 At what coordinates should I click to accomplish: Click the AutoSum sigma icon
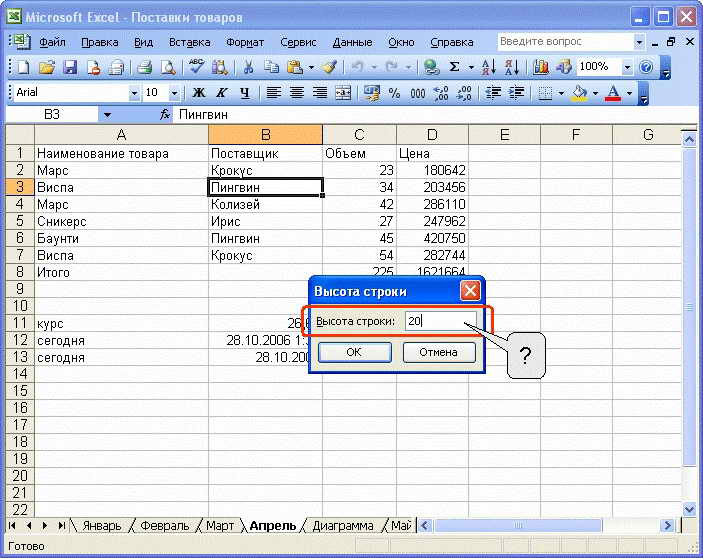[x=454, y=67]
